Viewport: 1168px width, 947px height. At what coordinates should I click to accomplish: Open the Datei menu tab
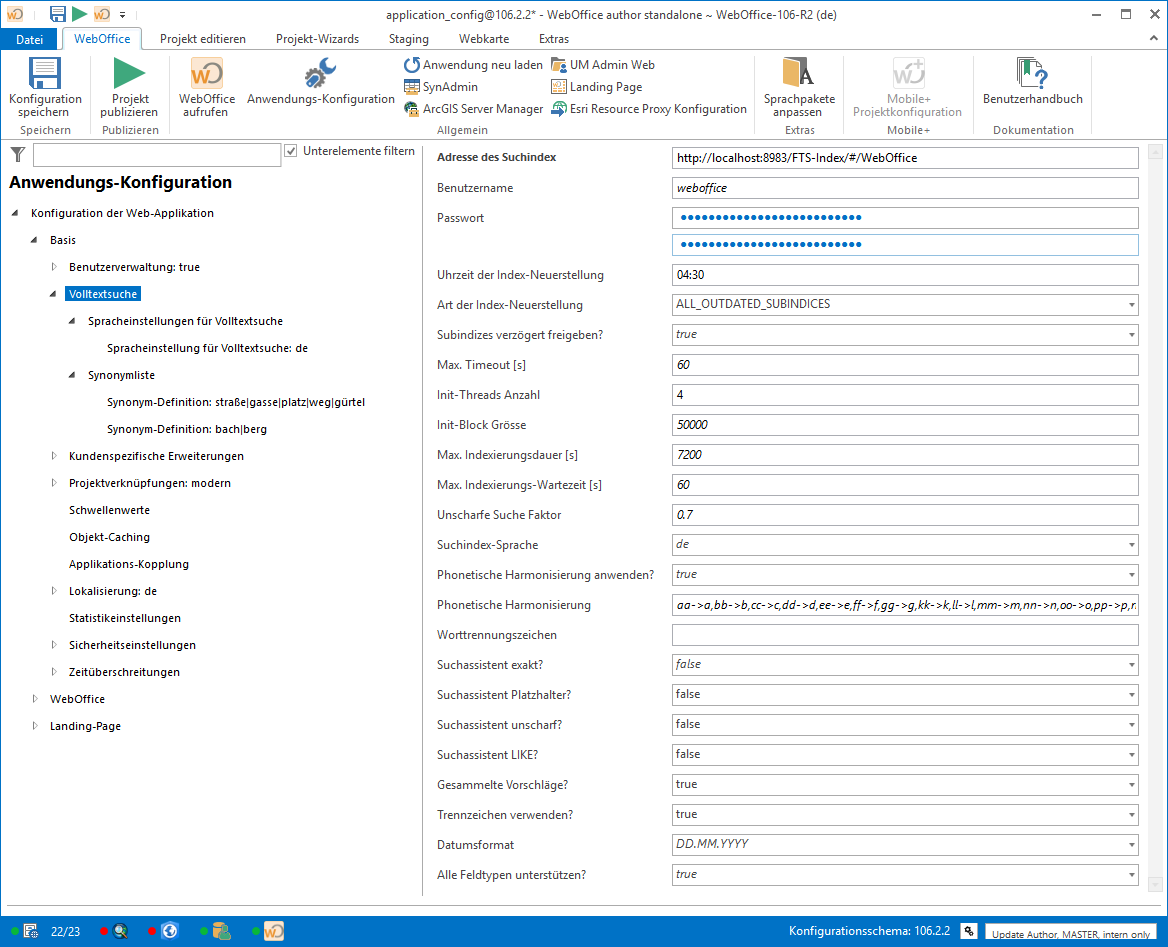tap(30, 39)
